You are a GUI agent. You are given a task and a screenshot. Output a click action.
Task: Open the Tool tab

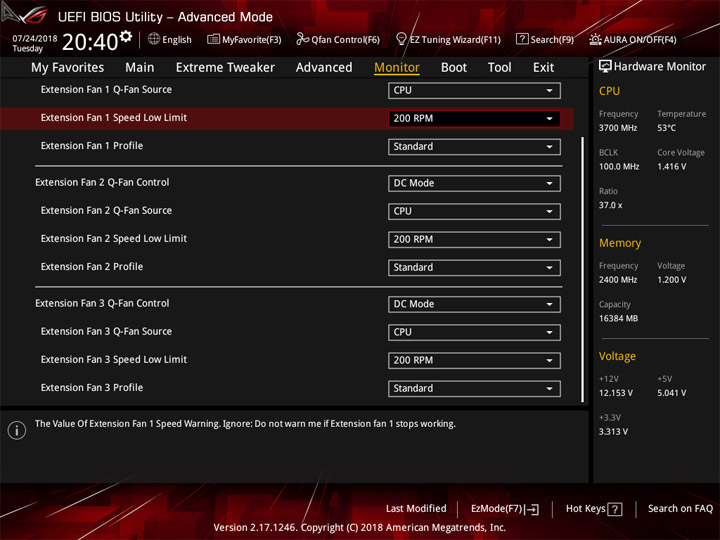[499, 68]
